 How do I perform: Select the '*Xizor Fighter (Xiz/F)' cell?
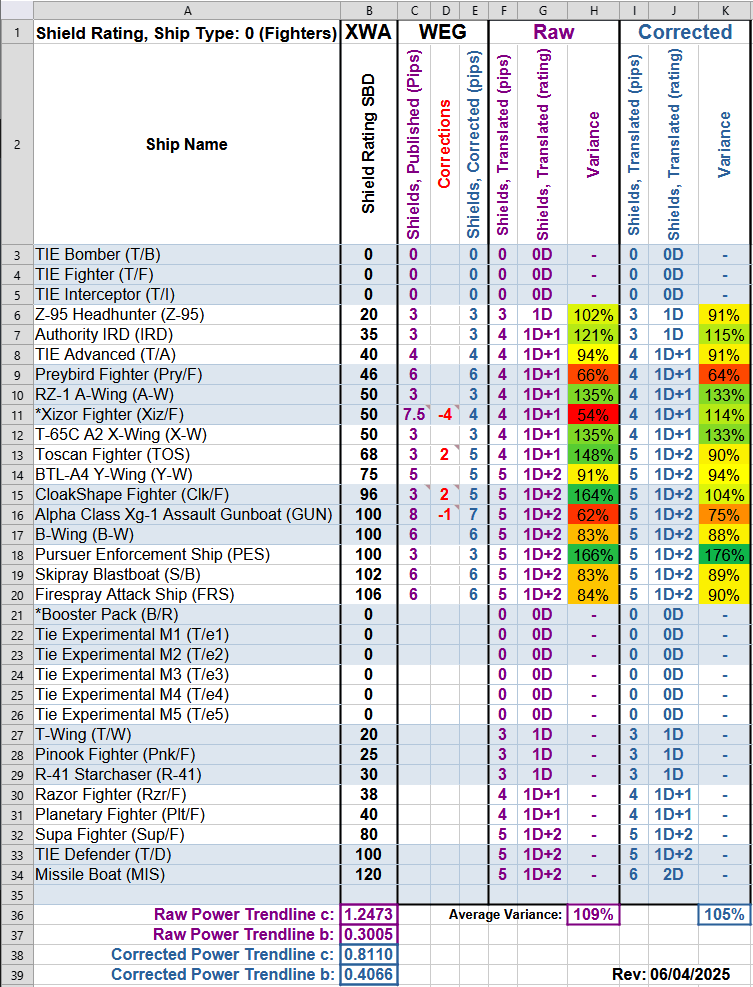coord(187,415)
